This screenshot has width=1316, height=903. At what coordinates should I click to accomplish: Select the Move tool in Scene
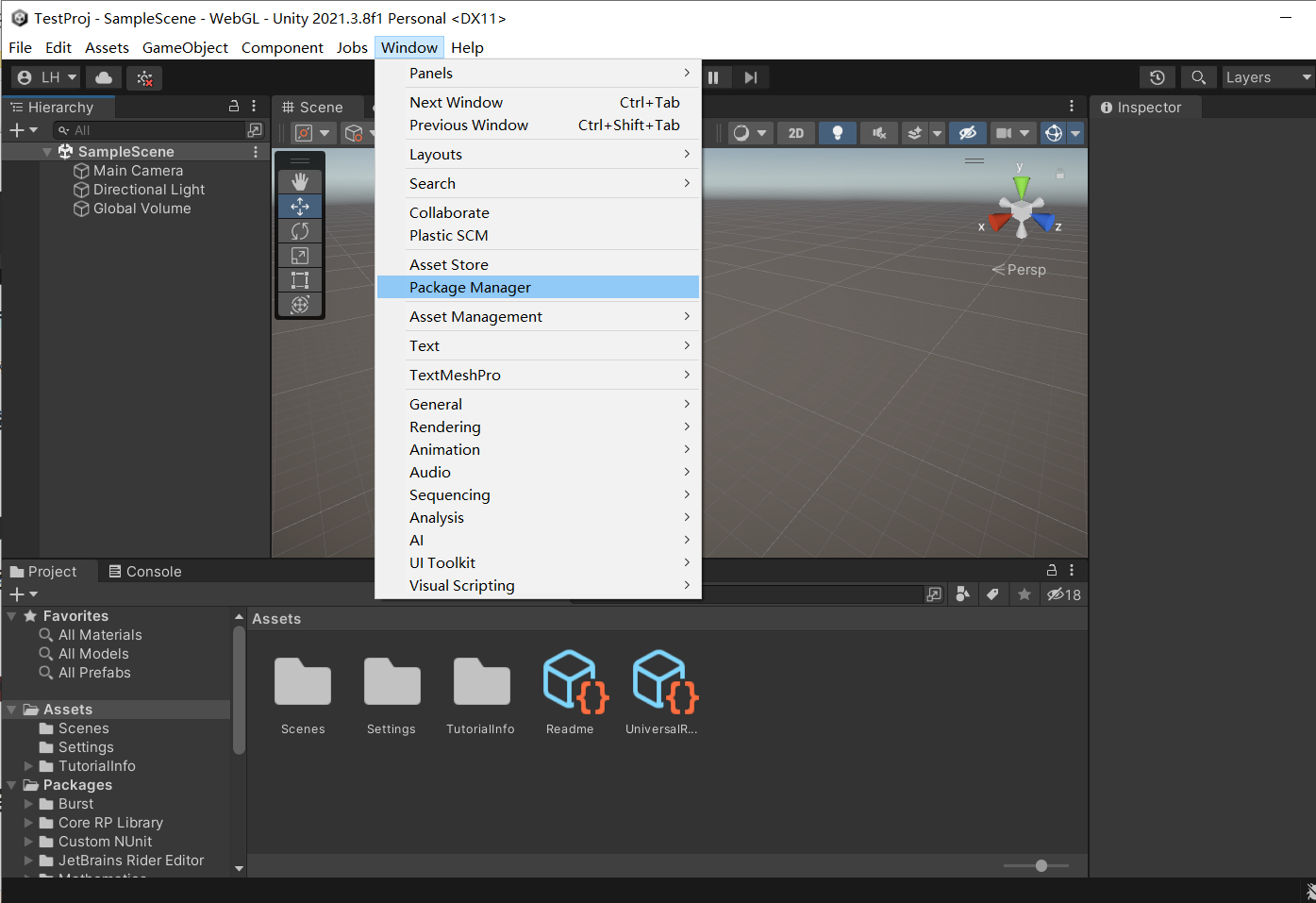300,206
